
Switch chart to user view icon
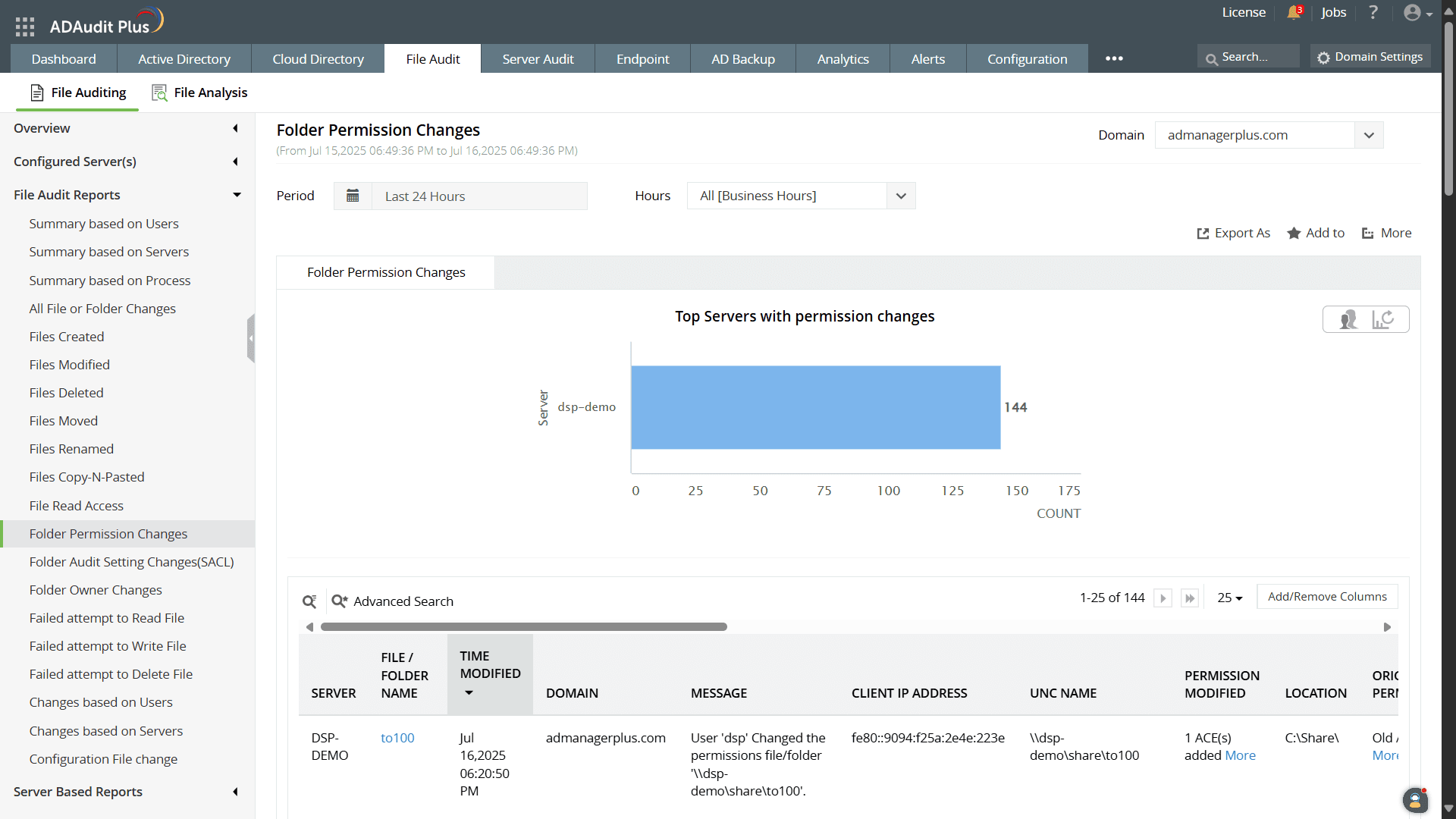tap(1348, 319)
